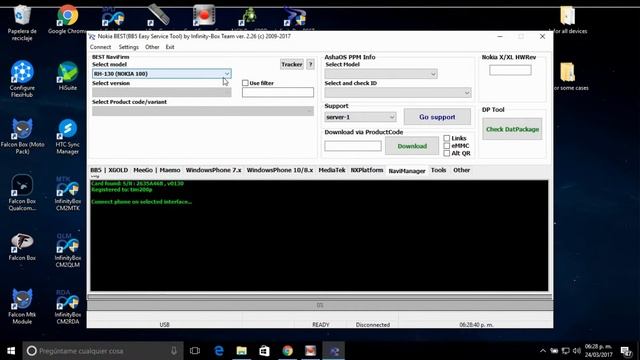Screen dimensions: 640x360
Task: Open InfinityBox CM2QLM desktop shortcut
Action: 67,250
